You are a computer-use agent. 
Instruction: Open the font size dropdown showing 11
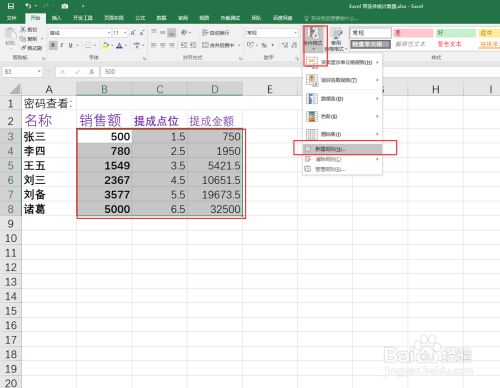pos(125,33)
